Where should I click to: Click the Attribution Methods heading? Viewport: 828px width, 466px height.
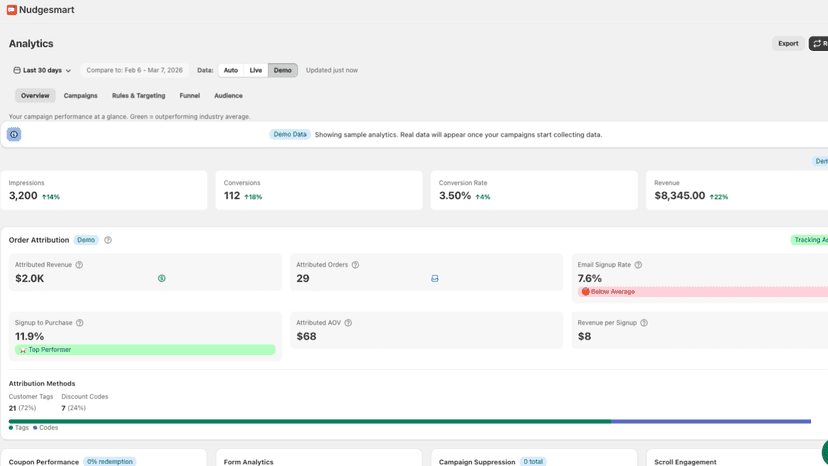click(42, 384)
